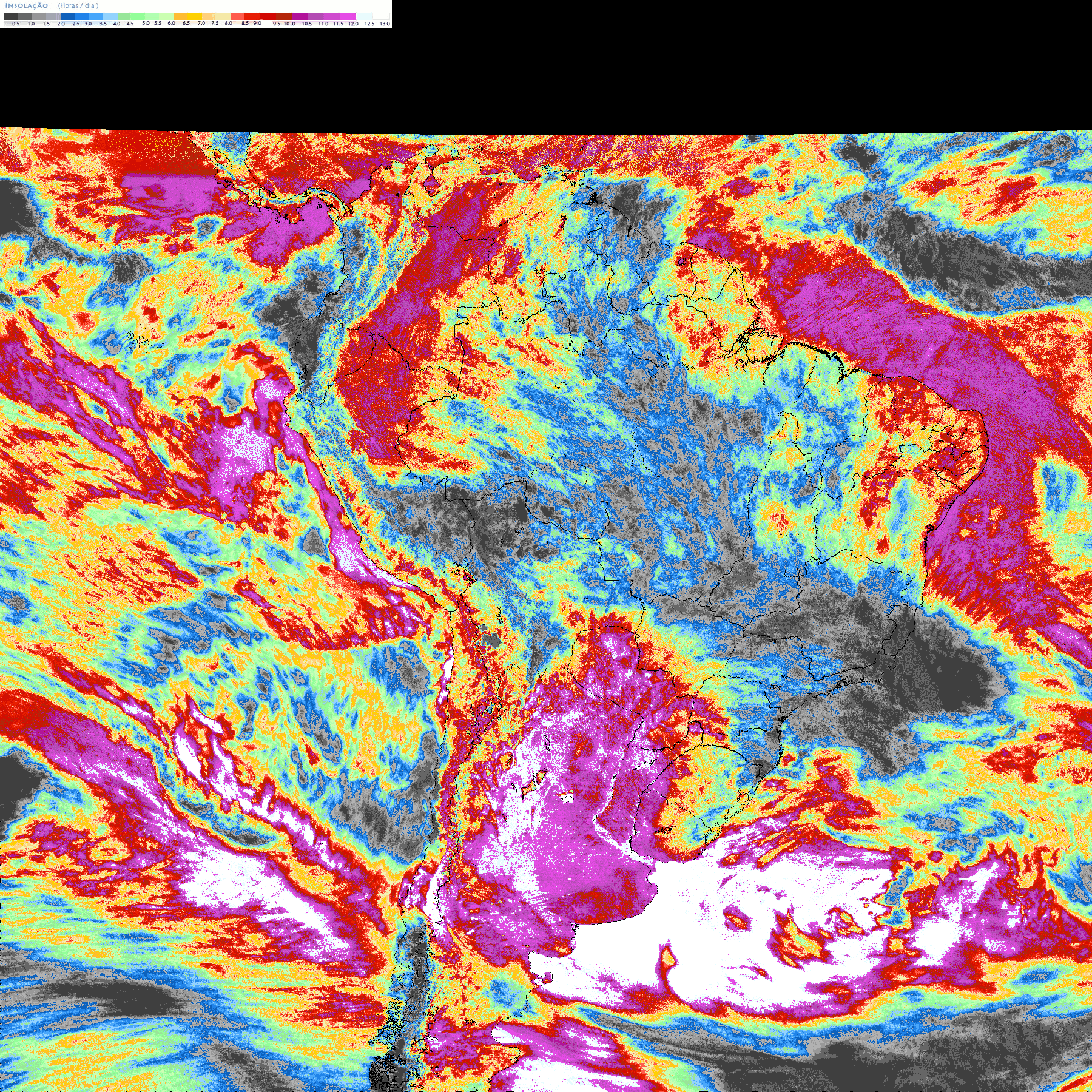Image resolution: width=1092 pixels, height=1092 pixels.
Task: Select the bright yellow legend swatch
Action: tap(195, 16)
